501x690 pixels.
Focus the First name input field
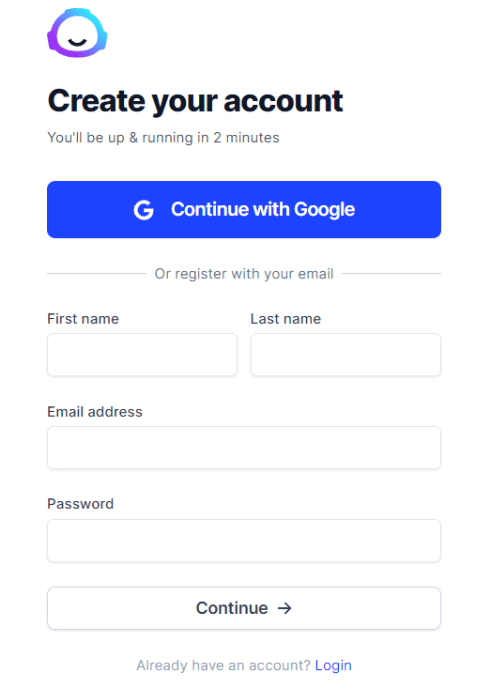(142, 355)
